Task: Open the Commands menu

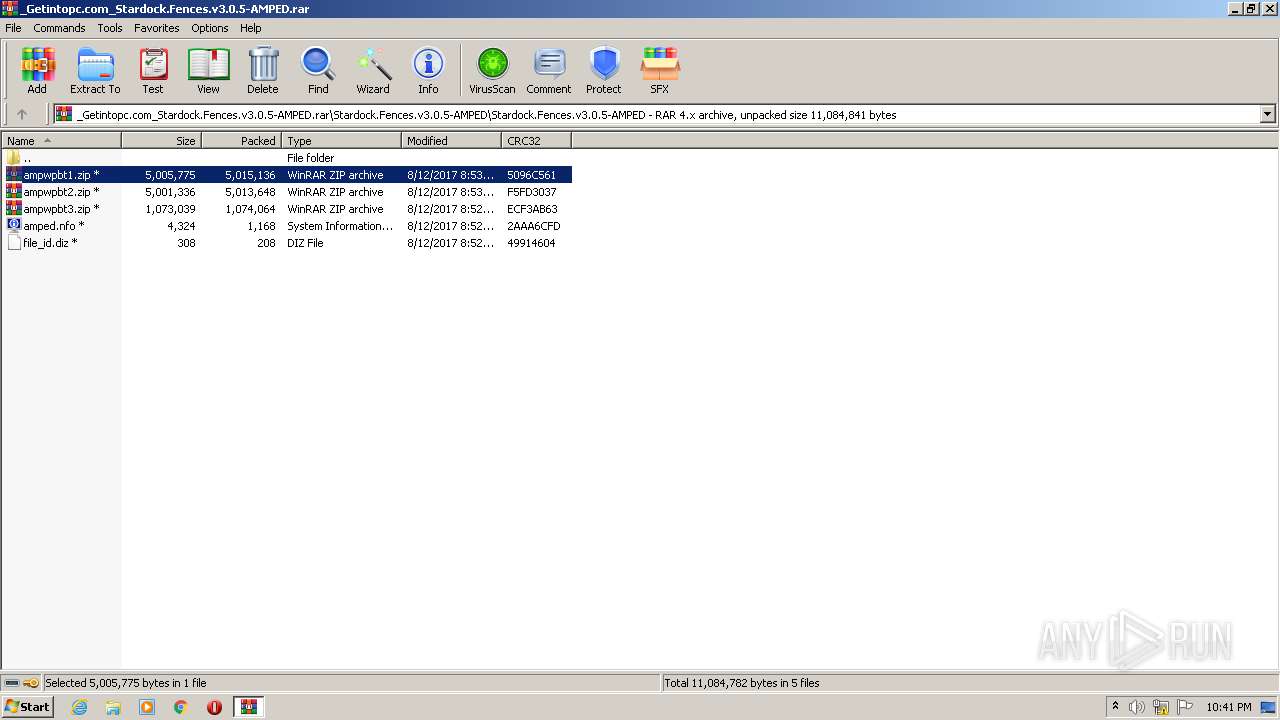Action: click(x=59, y=28)
